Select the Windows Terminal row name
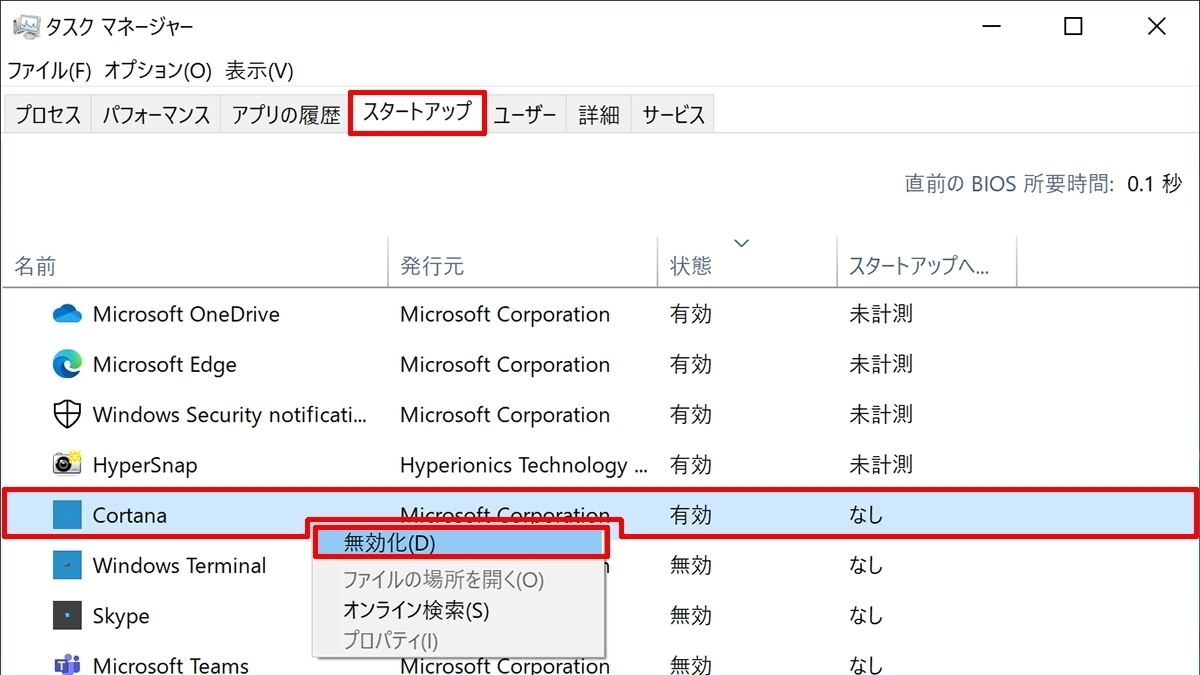 pyautogui.click(x=180, y=565)
